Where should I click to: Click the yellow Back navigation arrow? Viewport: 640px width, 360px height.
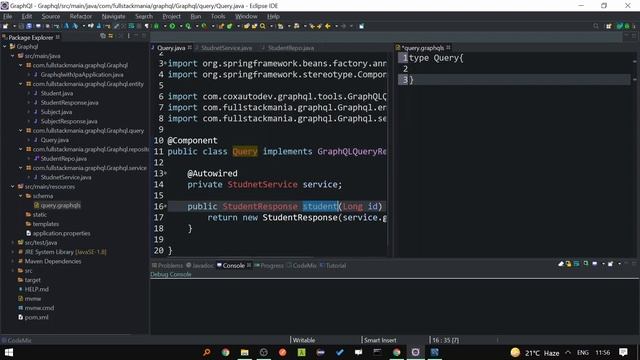[328, 26]
